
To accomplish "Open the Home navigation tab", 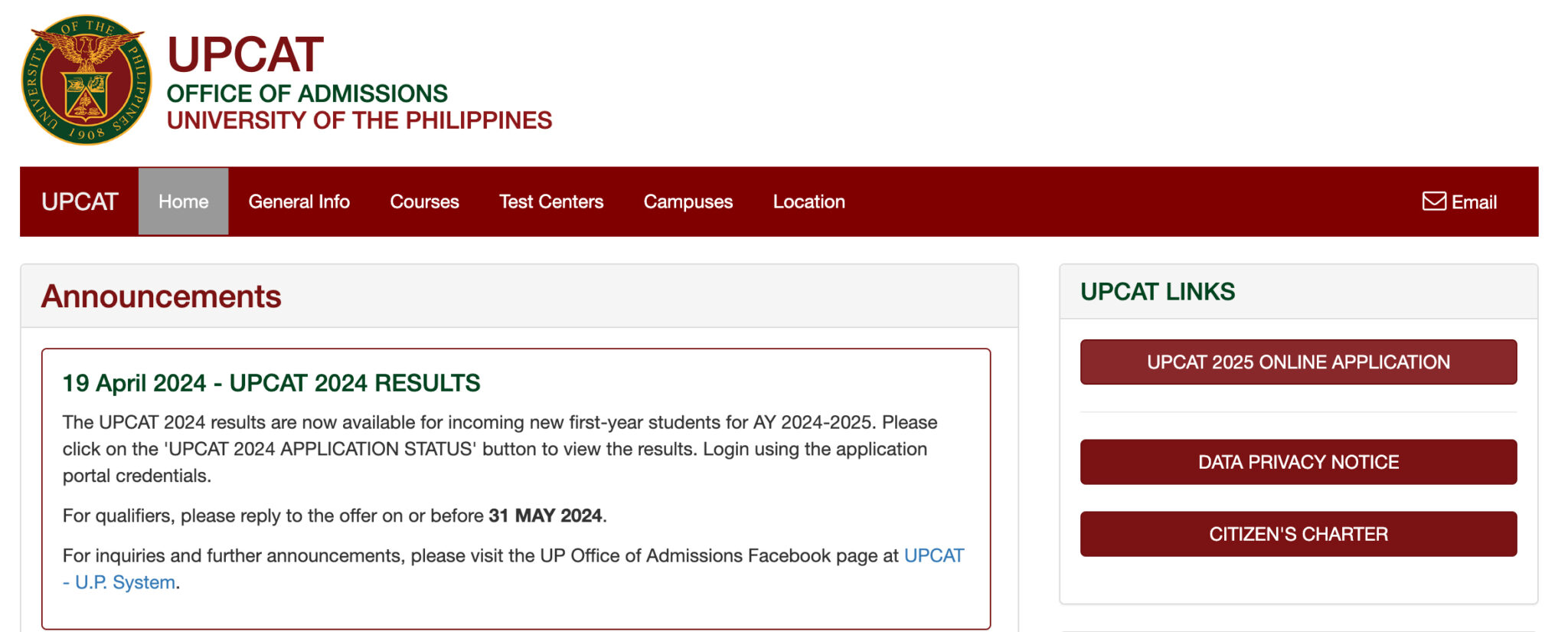I will pyautogui.click(x=183, y=201).
